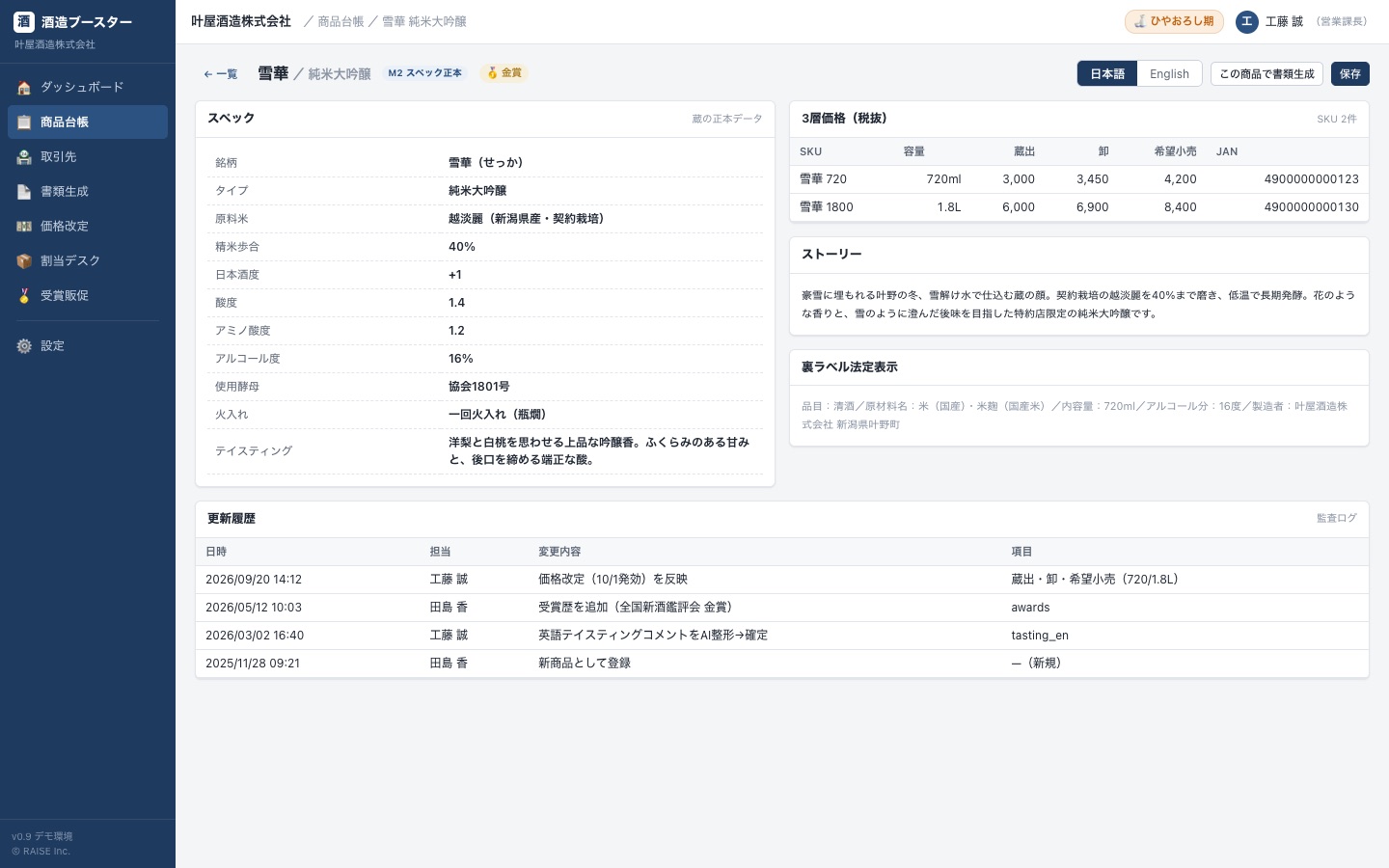Click the テイスティング comment text
Viewport: 1389px width, 868px height.
click(599, 451)
